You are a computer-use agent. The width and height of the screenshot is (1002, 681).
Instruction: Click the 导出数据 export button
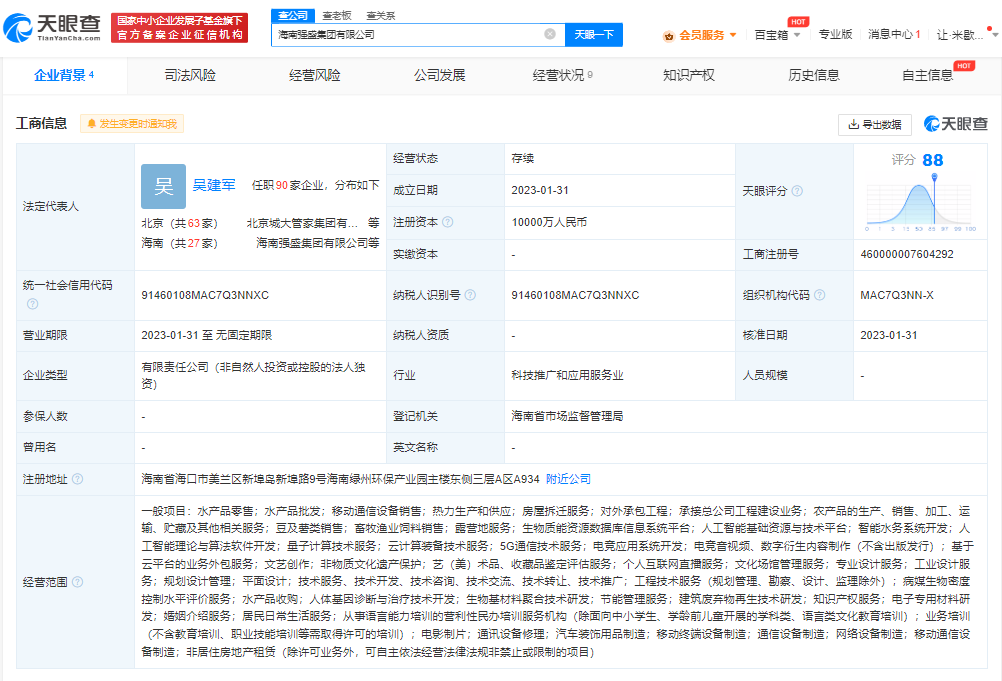click(x=874, y=125)
